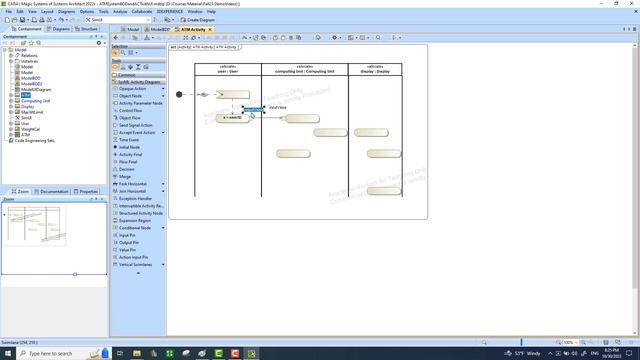Close the ATM Activity tab
Viewport: 640px width, 360px height.
(210, 29)
